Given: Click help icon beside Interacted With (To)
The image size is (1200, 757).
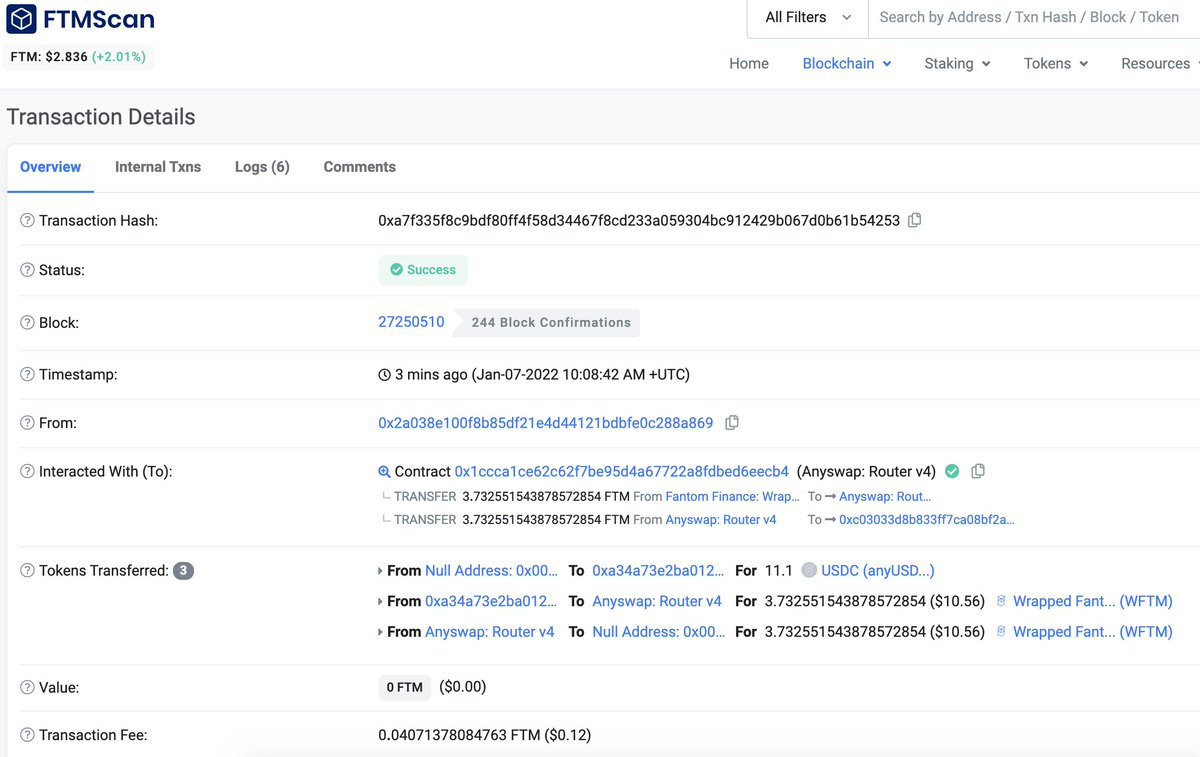Looking at the screenshot, I should pyautogui.click(x=27, y=471).
